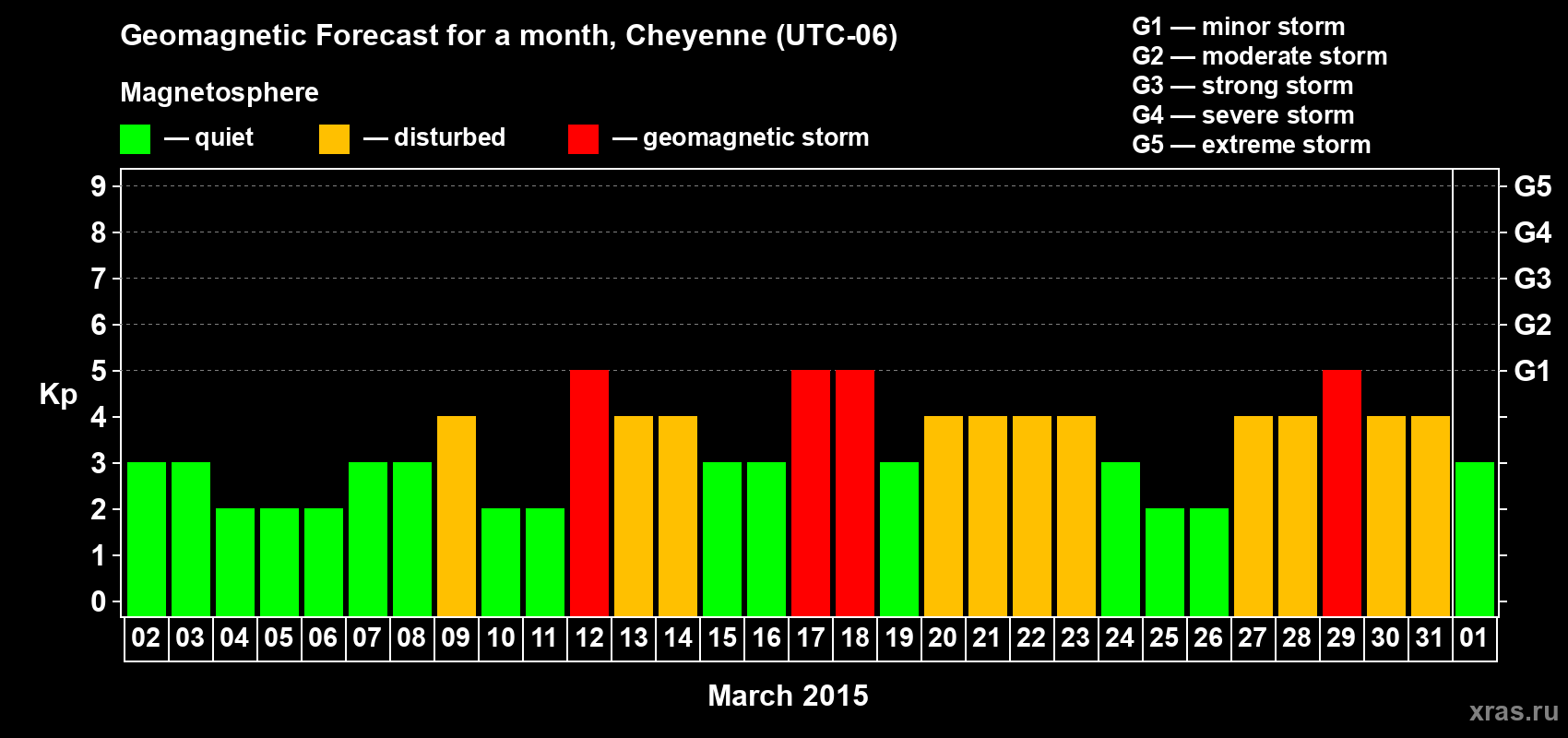Click the date label 12
This screenshot has width=1568, height=738.
(589, 637)
